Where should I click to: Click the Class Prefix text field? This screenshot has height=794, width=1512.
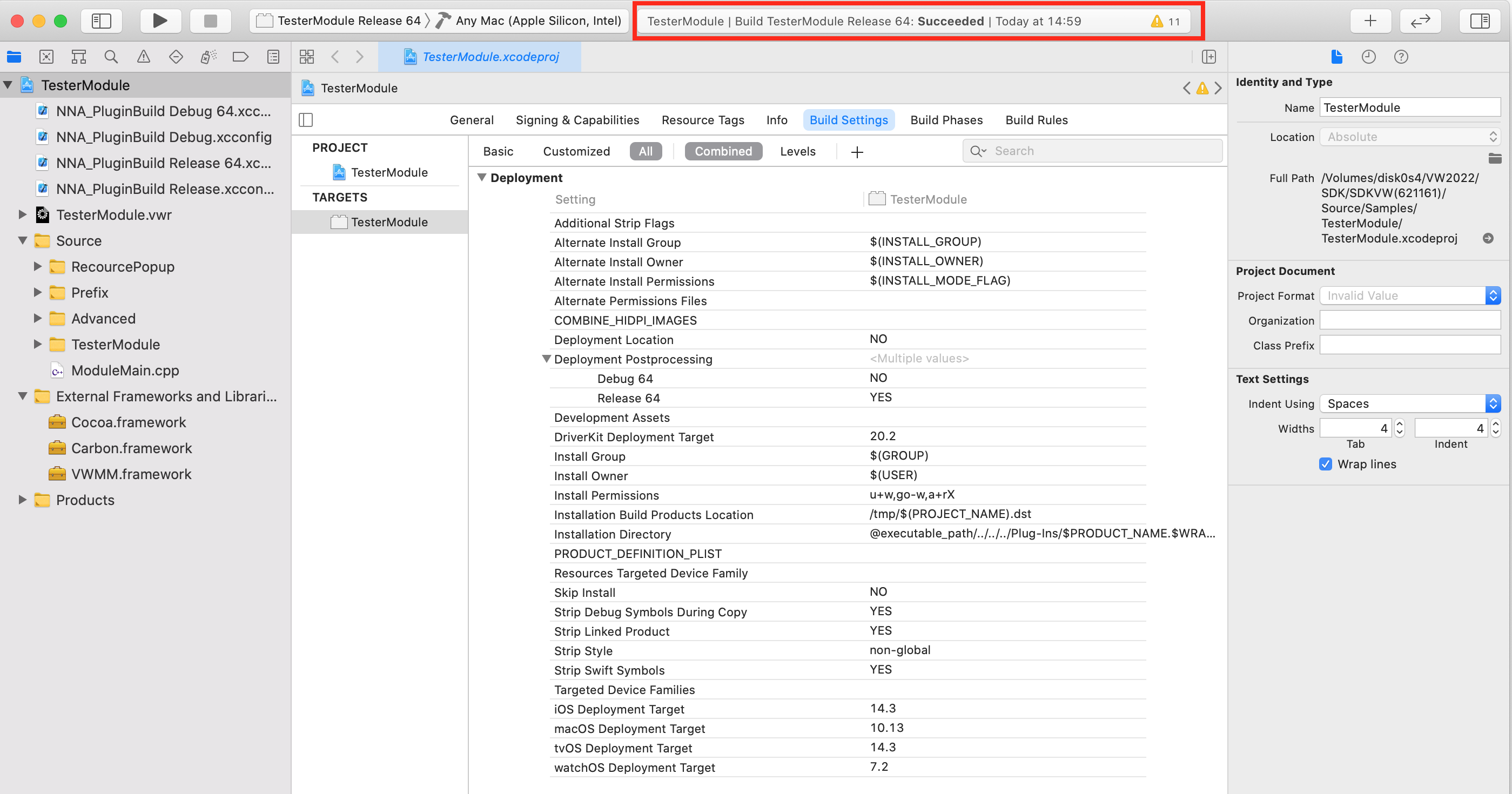(x=1410, y=345)
